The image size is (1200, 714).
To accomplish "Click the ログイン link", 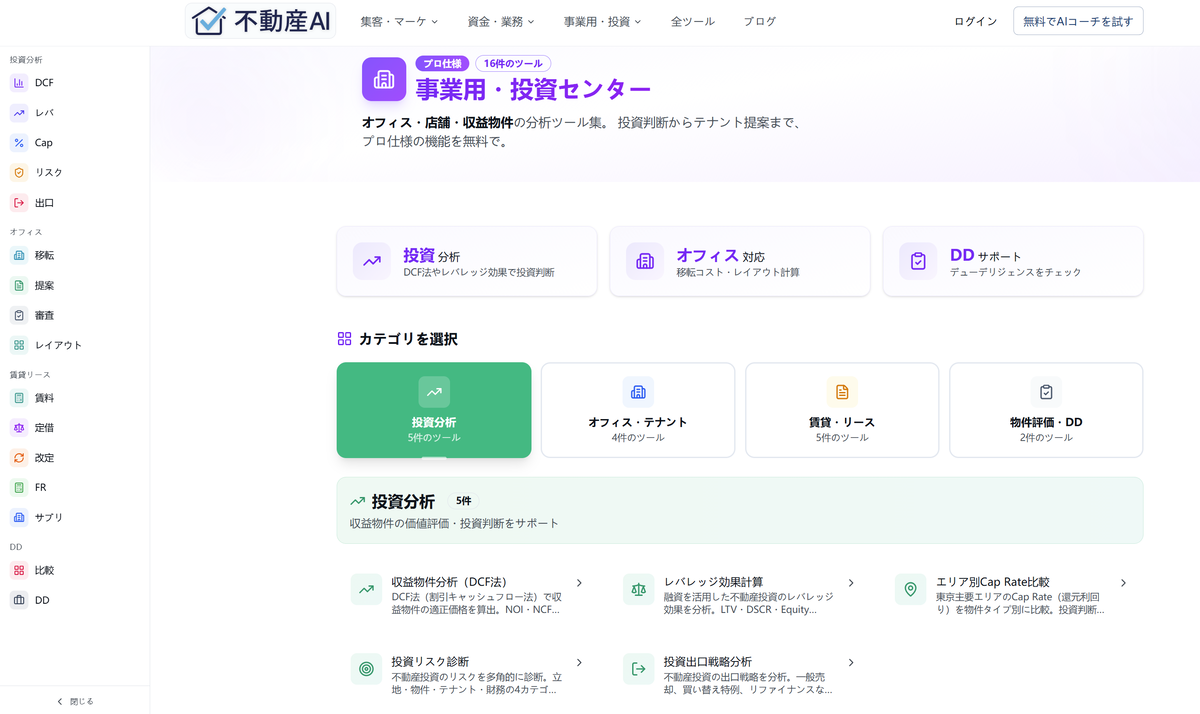I will (975, 21).
